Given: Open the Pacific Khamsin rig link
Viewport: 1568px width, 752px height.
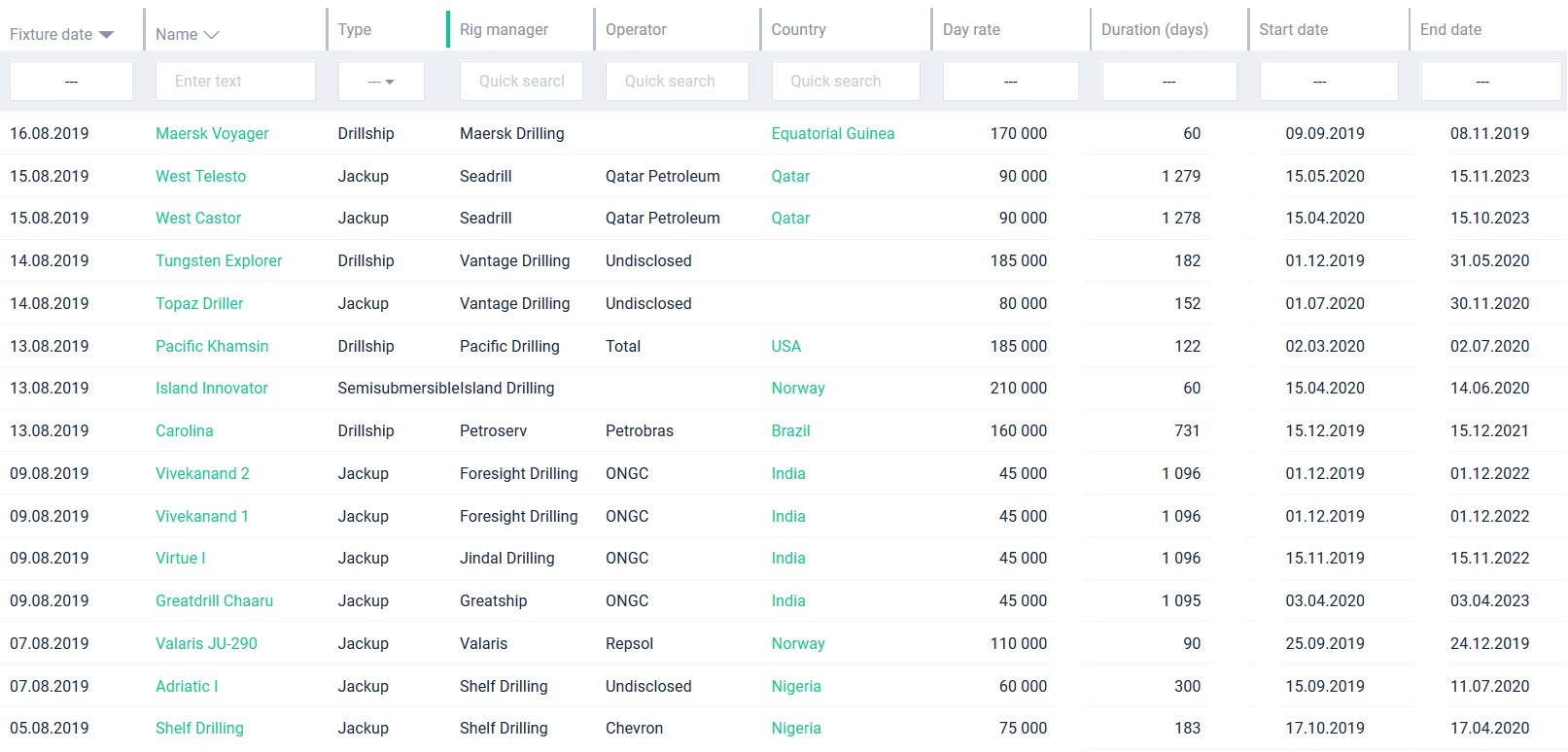Looking at the screenshot, I should click(x=212, y=347).
